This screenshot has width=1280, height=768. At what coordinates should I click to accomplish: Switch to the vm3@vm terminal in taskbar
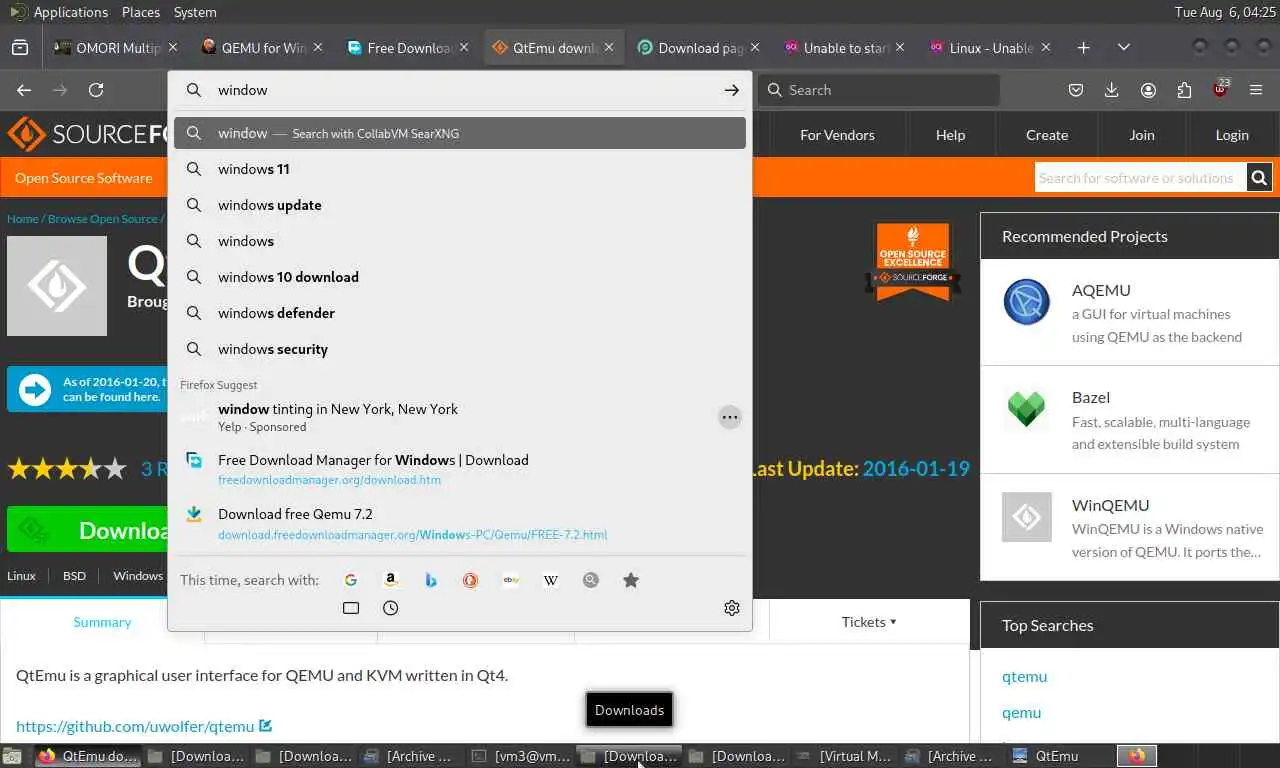click(522, 756)
